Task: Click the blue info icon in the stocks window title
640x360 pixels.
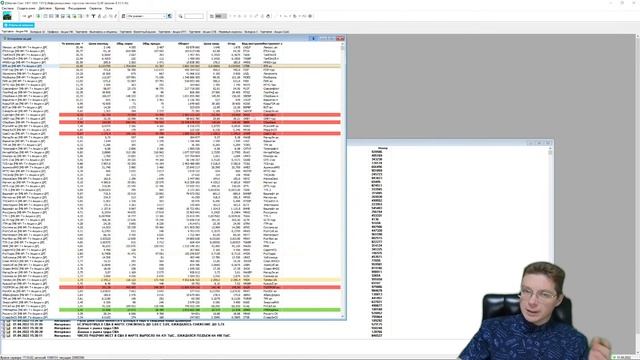Action: tap(313, 38)
